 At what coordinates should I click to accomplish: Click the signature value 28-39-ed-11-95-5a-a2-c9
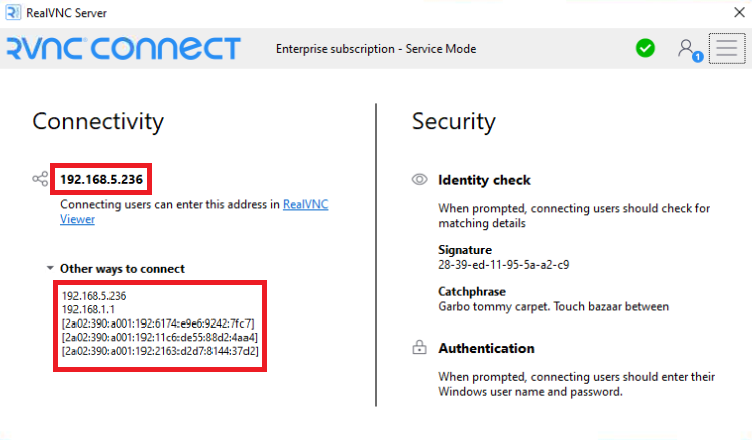point(504,265)
